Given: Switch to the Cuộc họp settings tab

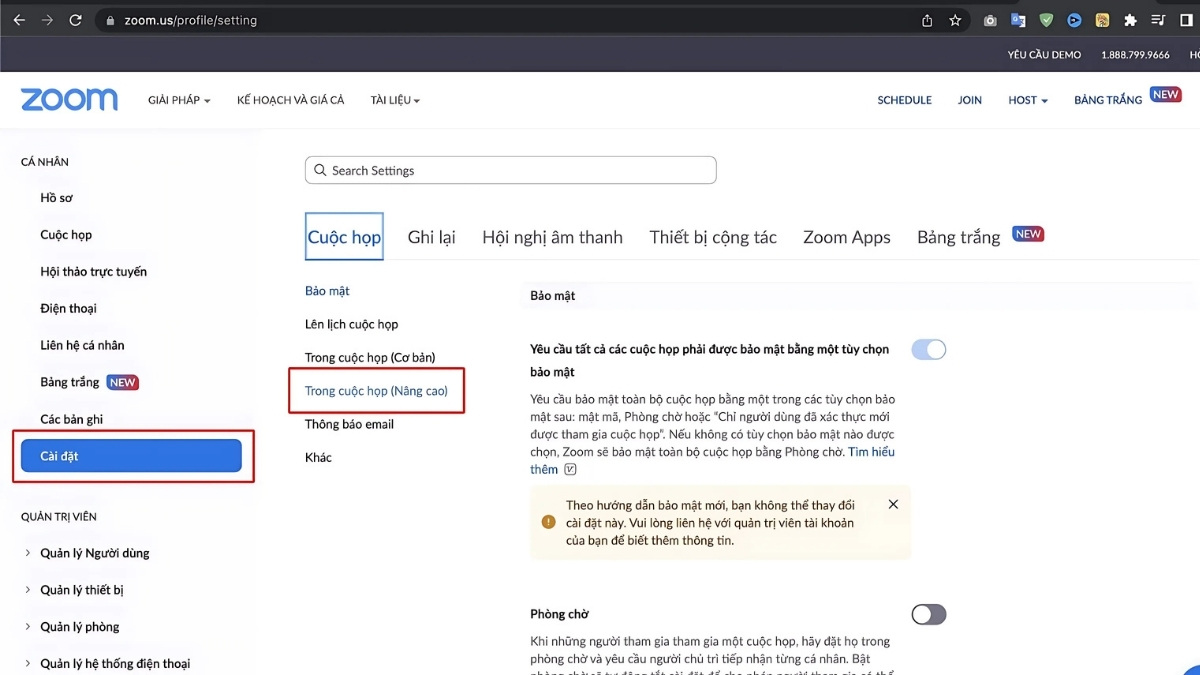Looking at the screenshot, I should pyautogui.click(x=344, y=237).
